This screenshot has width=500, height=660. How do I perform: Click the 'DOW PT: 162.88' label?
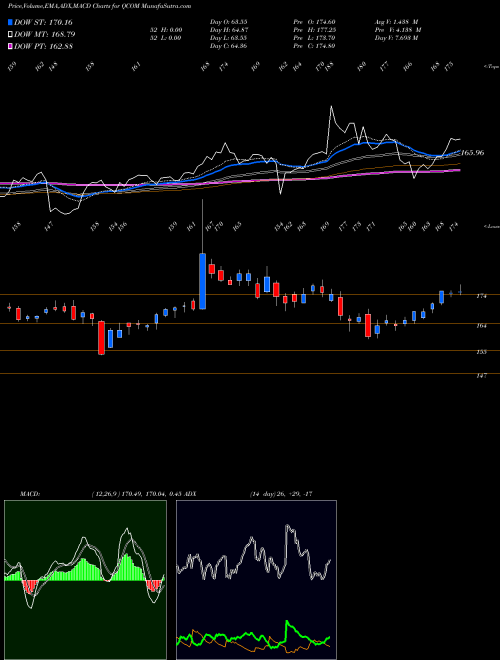tap(43, 46)
